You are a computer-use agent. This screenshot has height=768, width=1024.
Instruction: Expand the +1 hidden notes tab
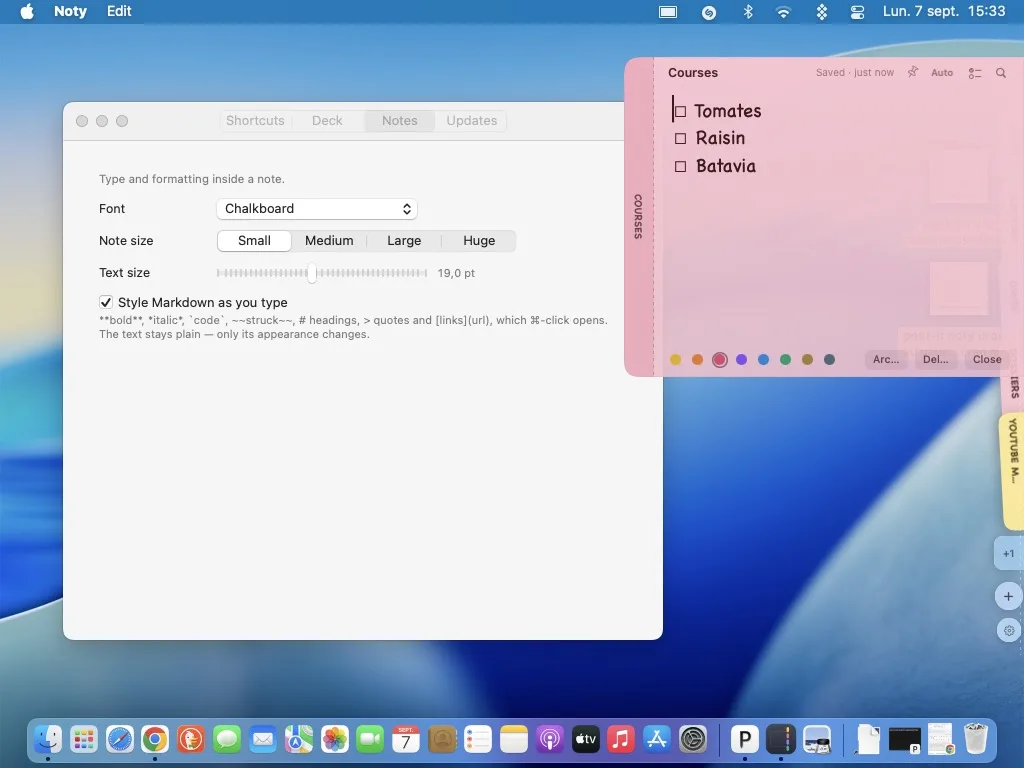coord(1008,554)
